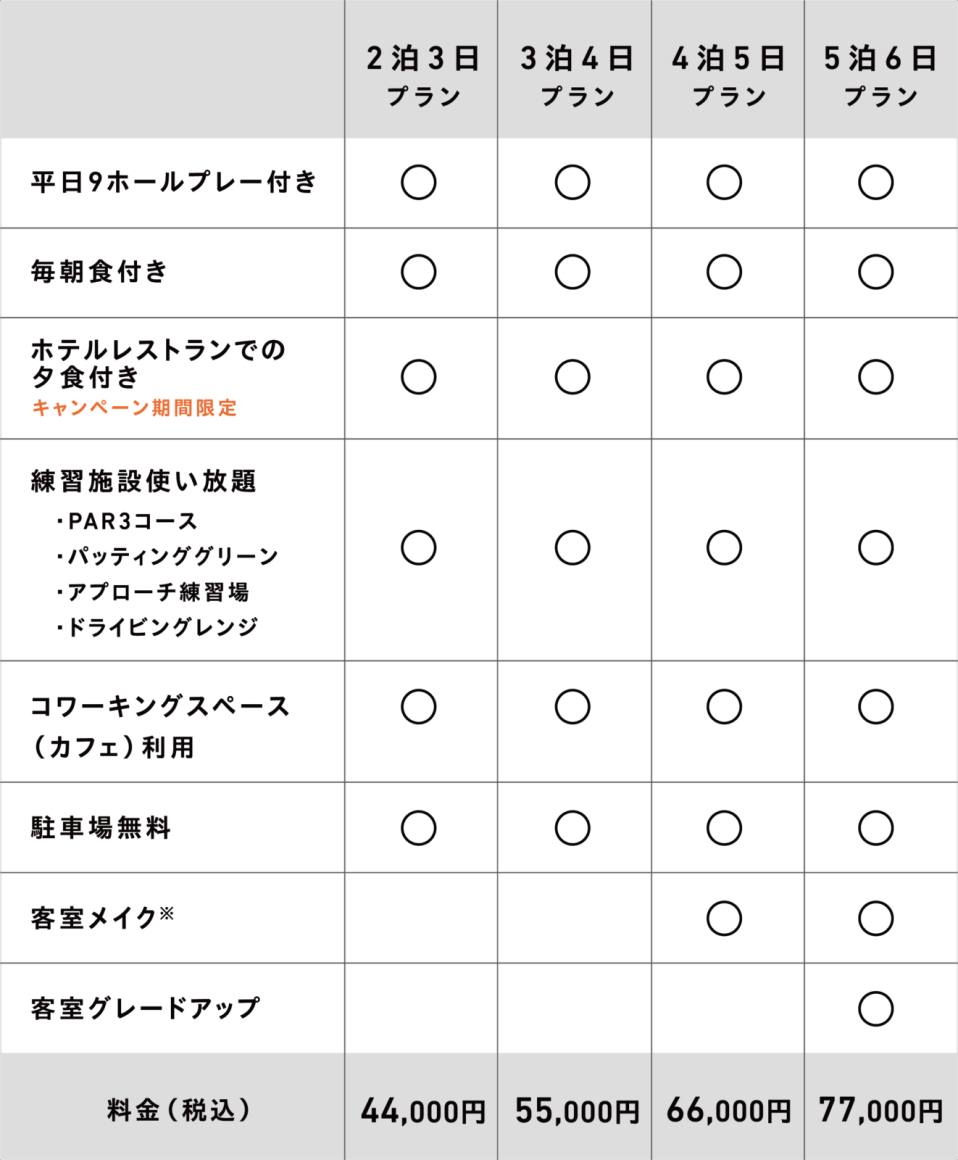Image resolution: width=958 pixels, height=1160 pixels.
Task: Select the 駐車場無料 circle in 3泊4日 column
Action: [572, 827]
